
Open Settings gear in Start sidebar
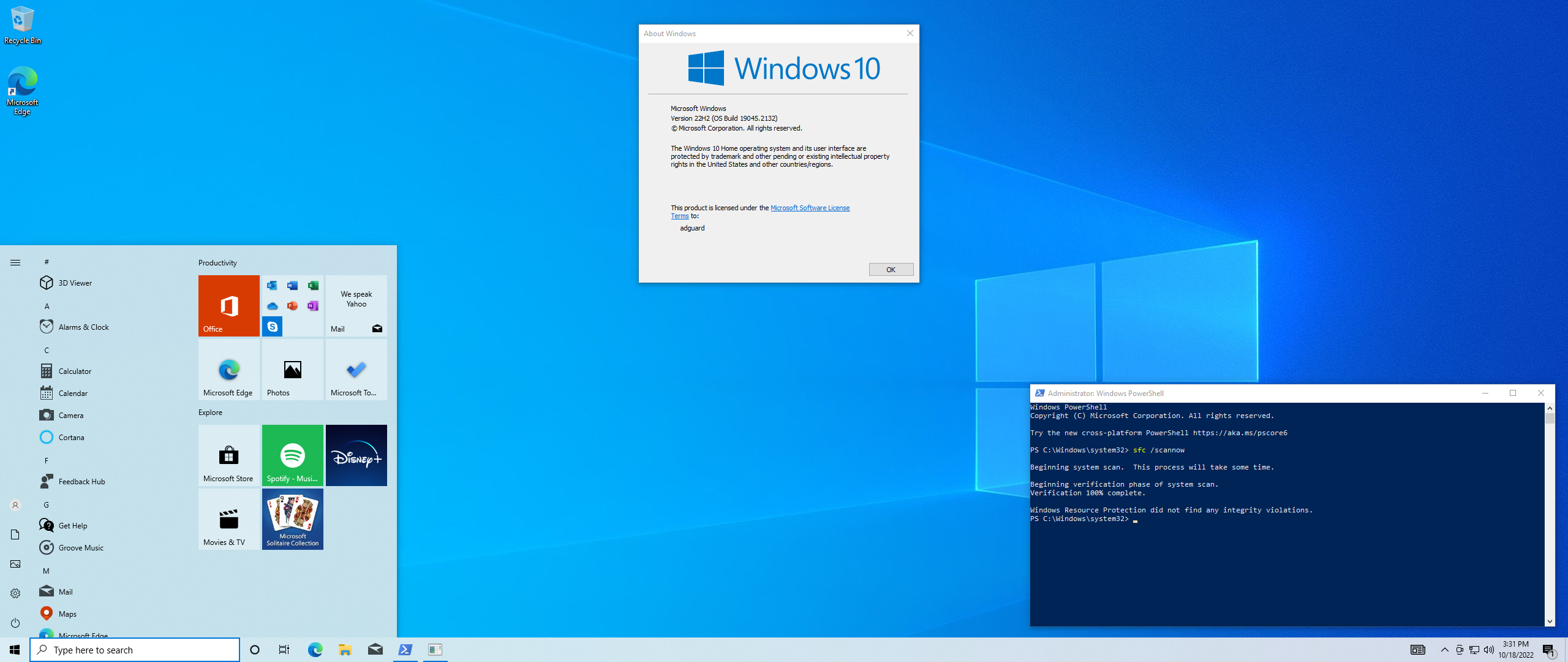[15, 593]
